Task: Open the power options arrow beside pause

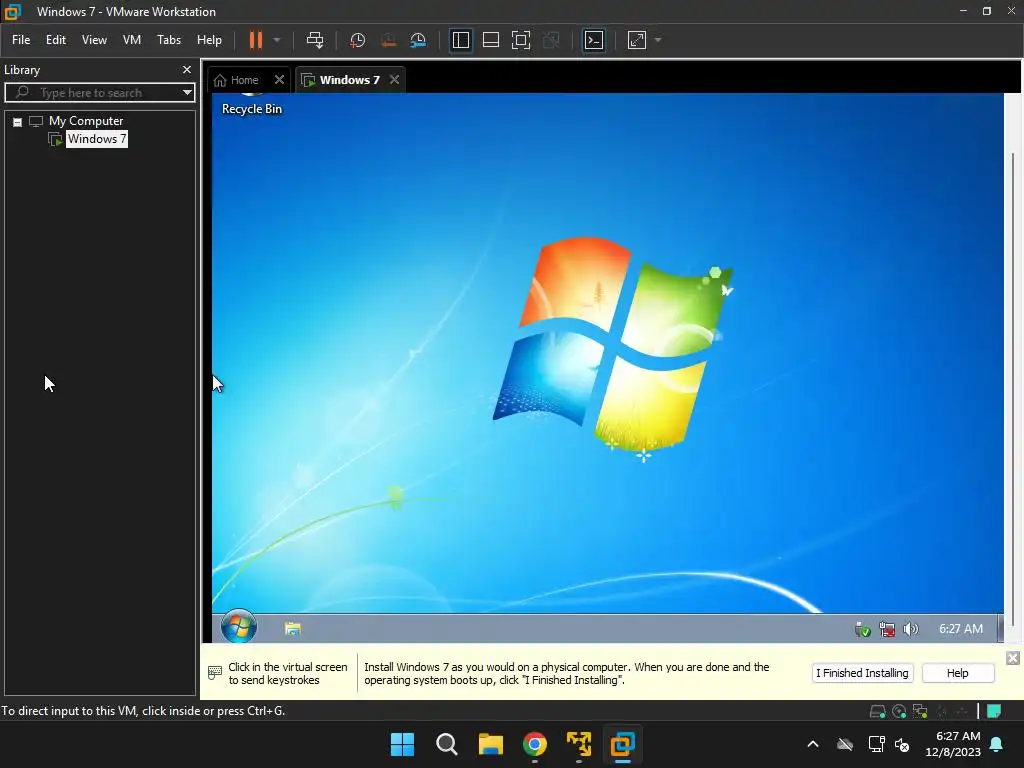Action: [277, 40]
